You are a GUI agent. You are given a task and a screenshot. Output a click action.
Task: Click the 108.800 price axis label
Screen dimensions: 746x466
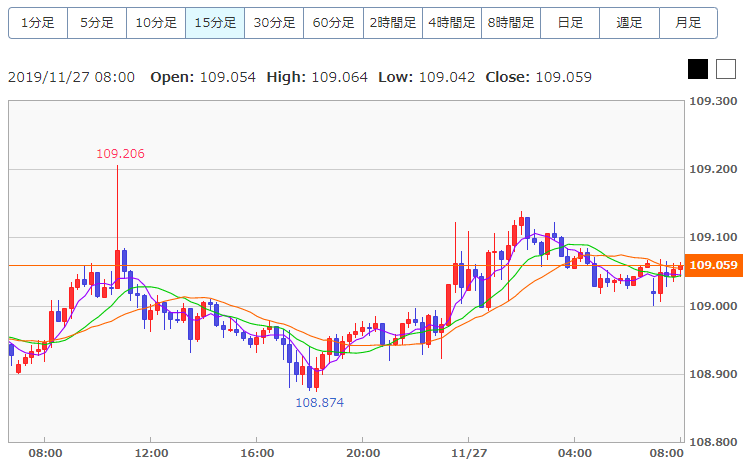tap(713, 442)
